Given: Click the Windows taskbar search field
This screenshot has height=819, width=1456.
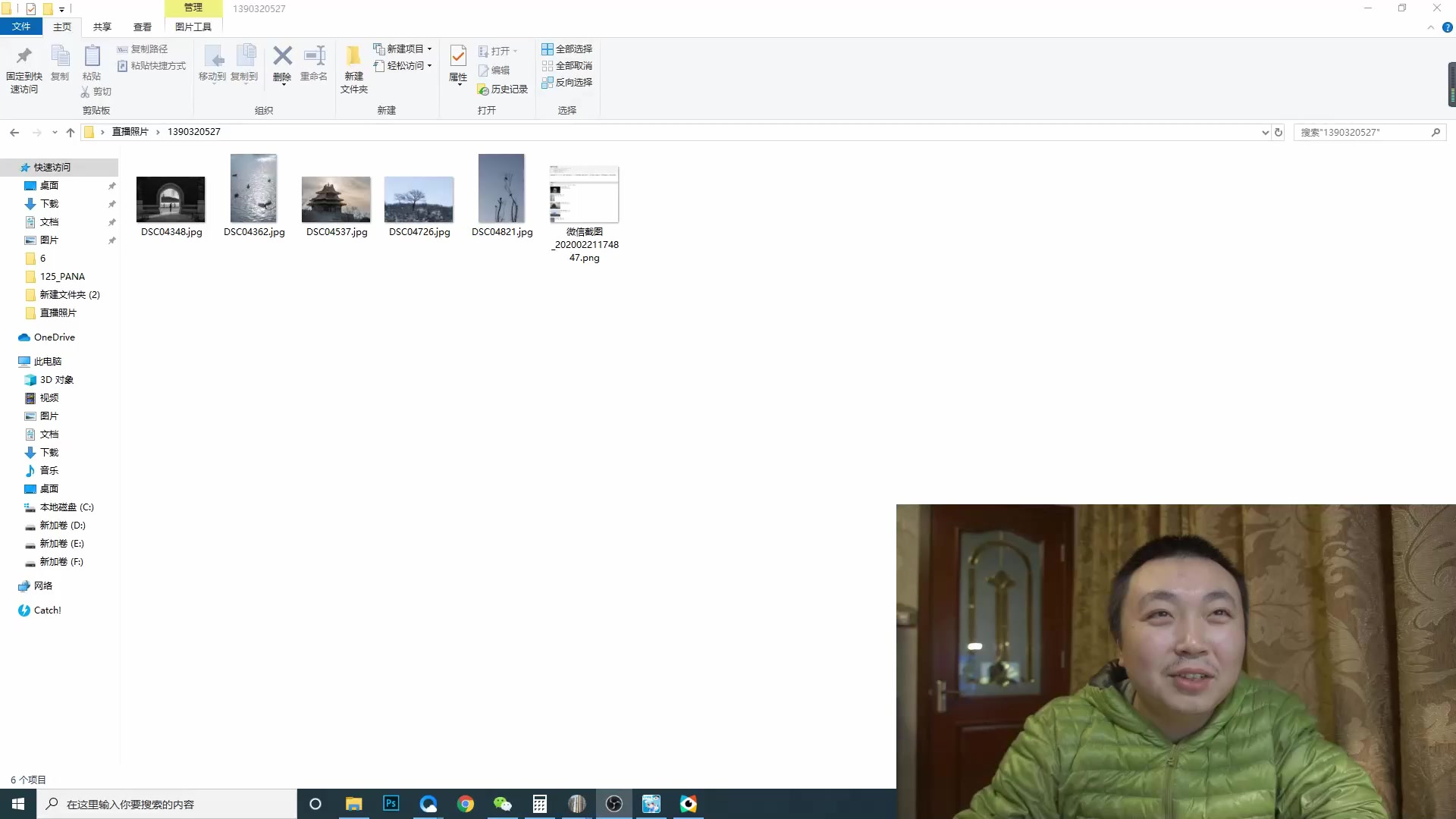Looking at the screenshot, I should click(167, 804).
